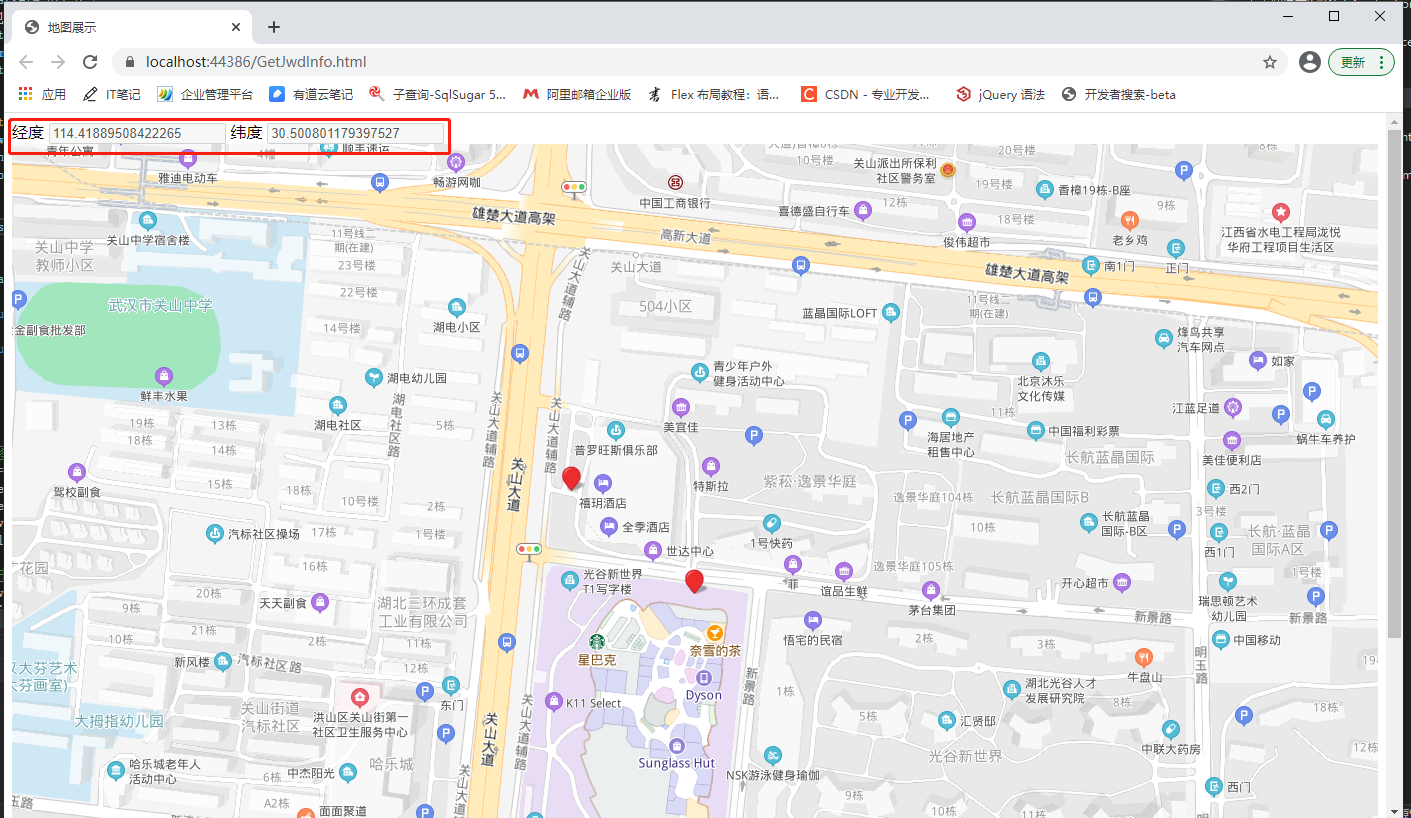Viewport: 1411px width, 818px height.
Task: Open the jQuery 语法 bookmark
Action: click(1000, 94)
